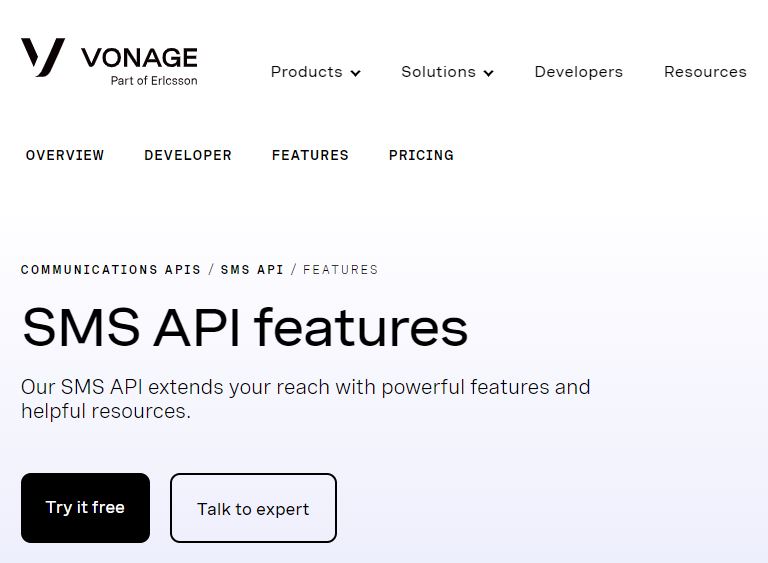Go to Developers in top navigation

pos(578,72)
